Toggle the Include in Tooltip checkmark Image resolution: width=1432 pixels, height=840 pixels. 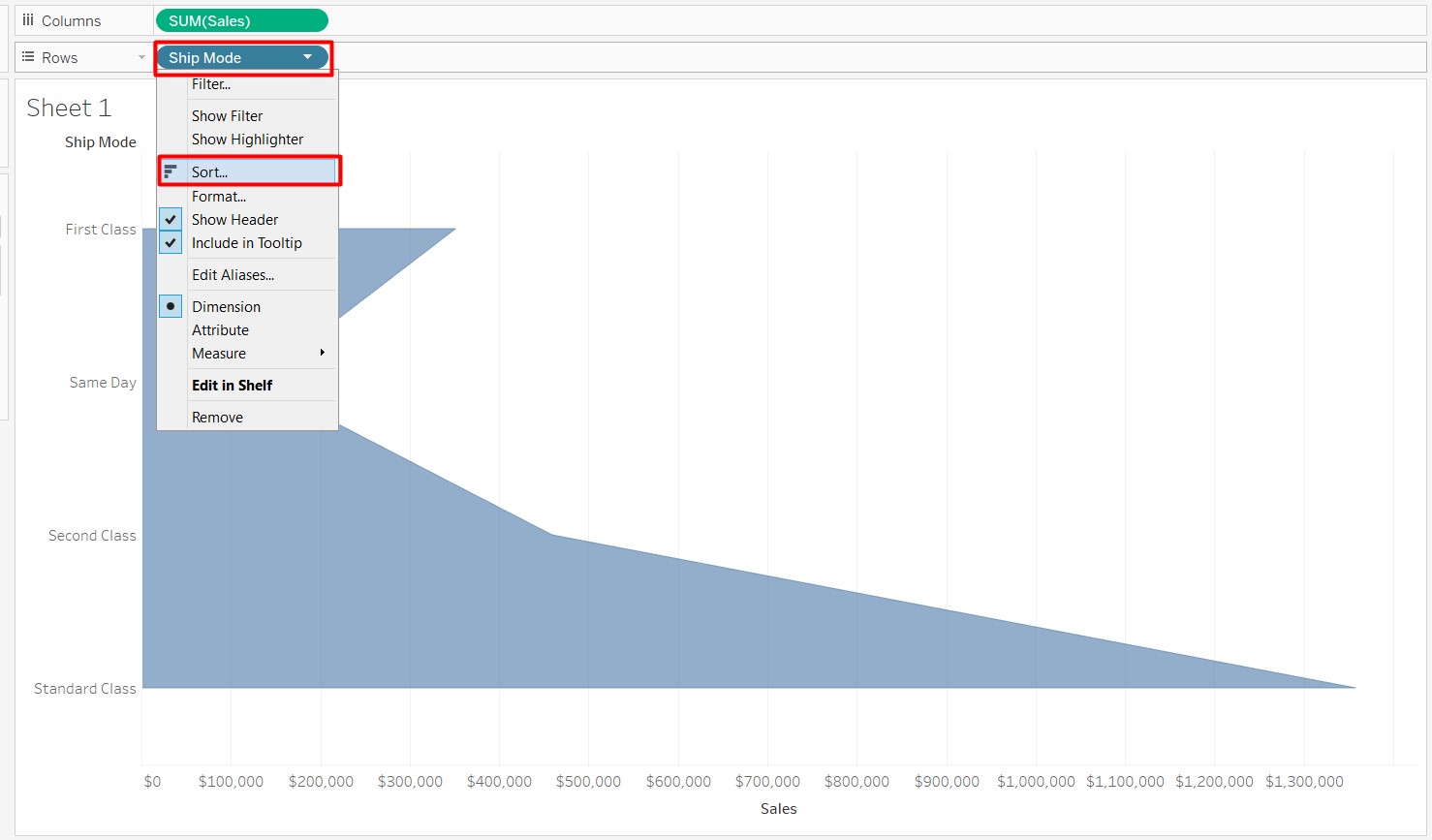tap(171, 243)
